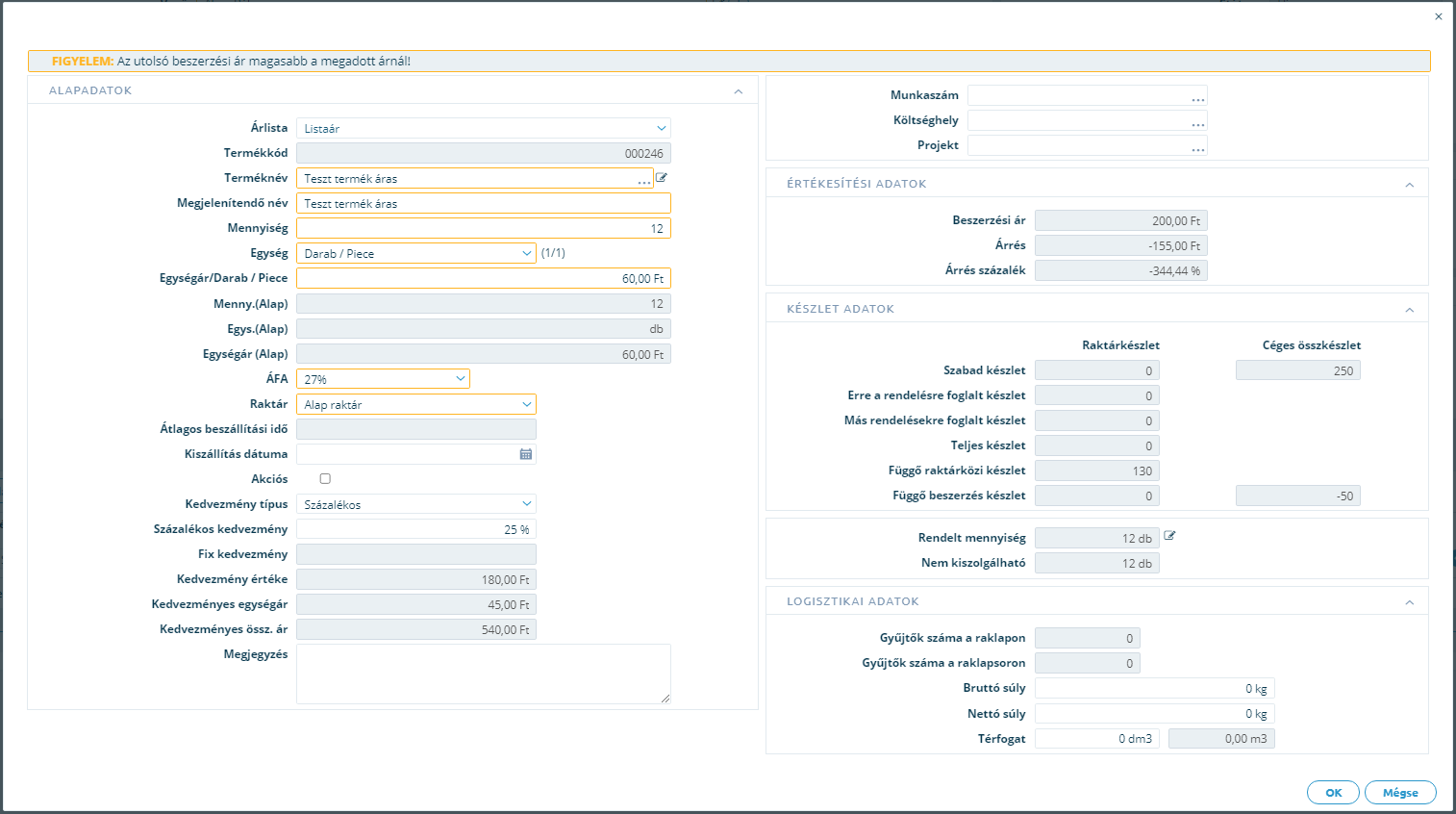Click the Bruttó súly field
1456x814 pixels.
tap(1155, 688)
